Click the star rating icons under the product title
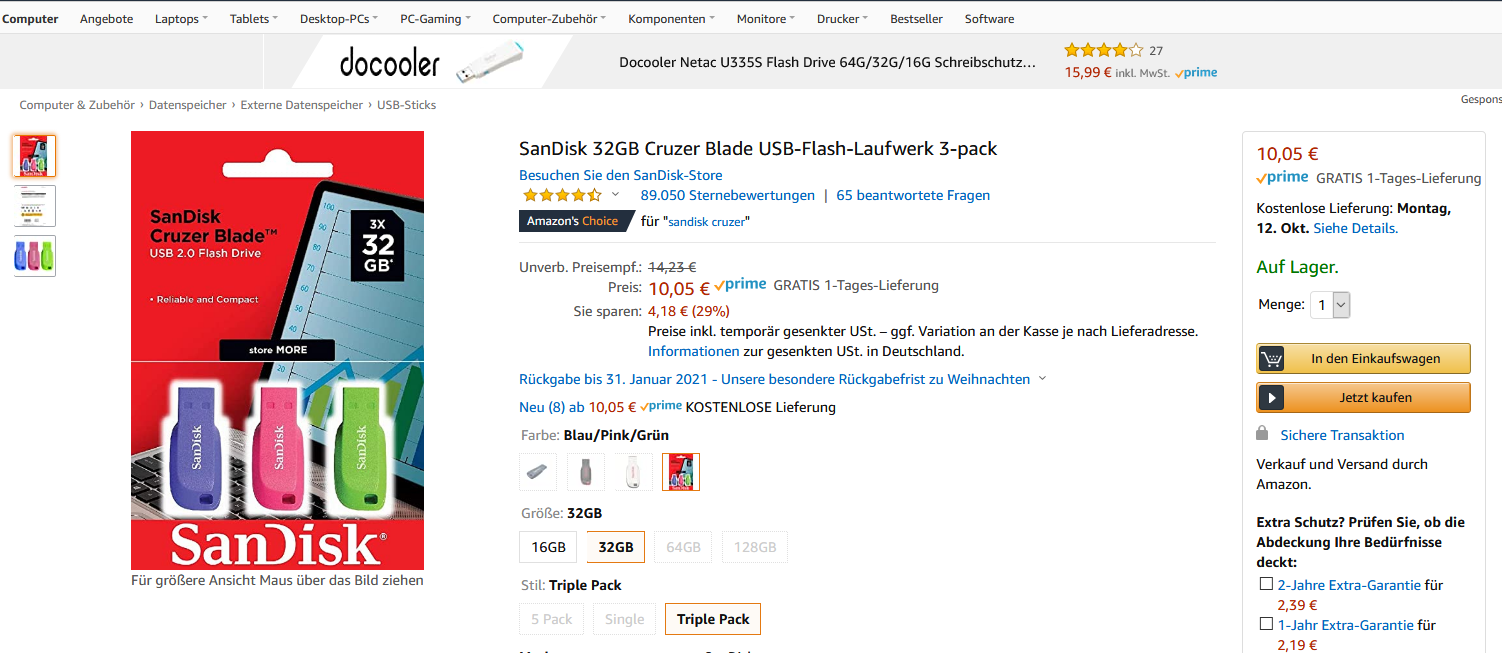1502x653 pixels. pos(562,195)
